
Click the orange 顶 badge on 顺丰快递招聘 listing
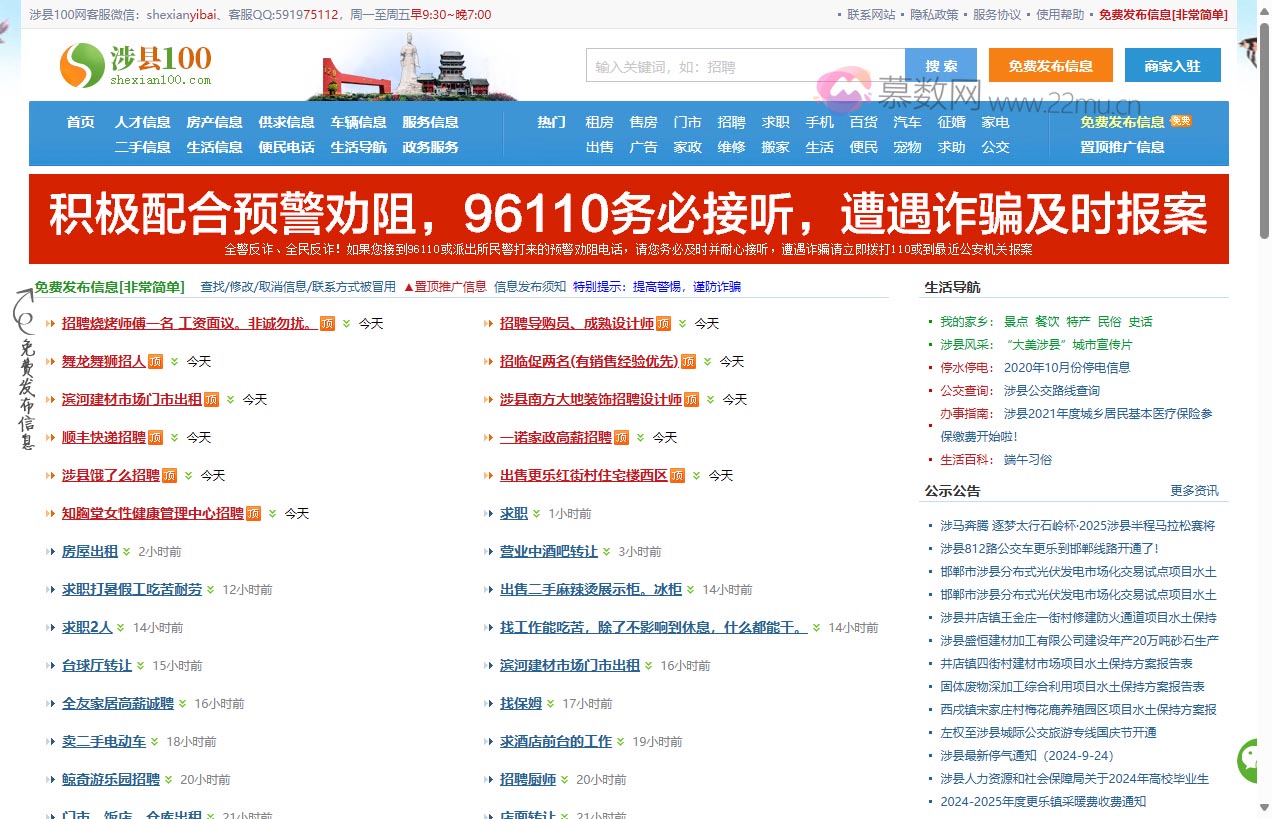tap(156, 437)
